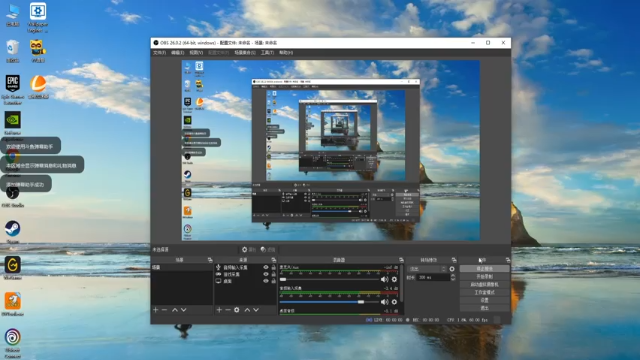Open the 工具(T) menu in OBS
This screenshot has height=360, width=640.
coord(267,53)
